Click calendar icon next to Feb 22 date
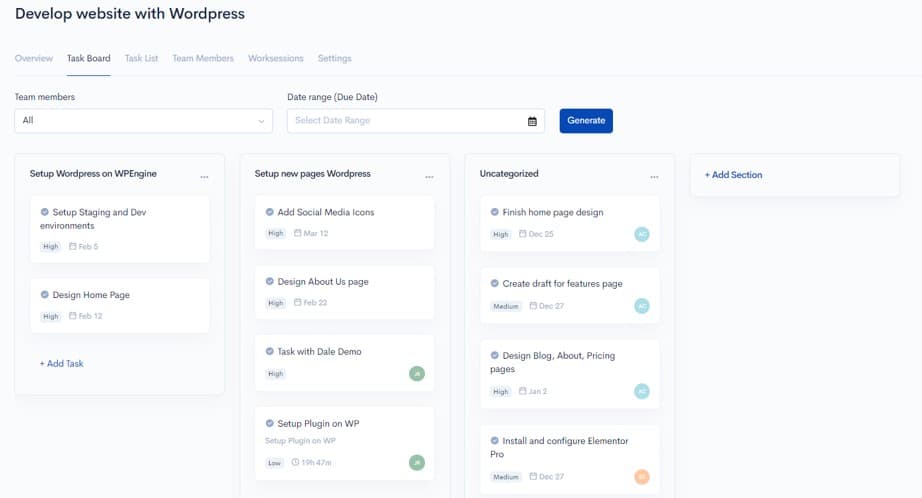 click(x=298, y=302)
